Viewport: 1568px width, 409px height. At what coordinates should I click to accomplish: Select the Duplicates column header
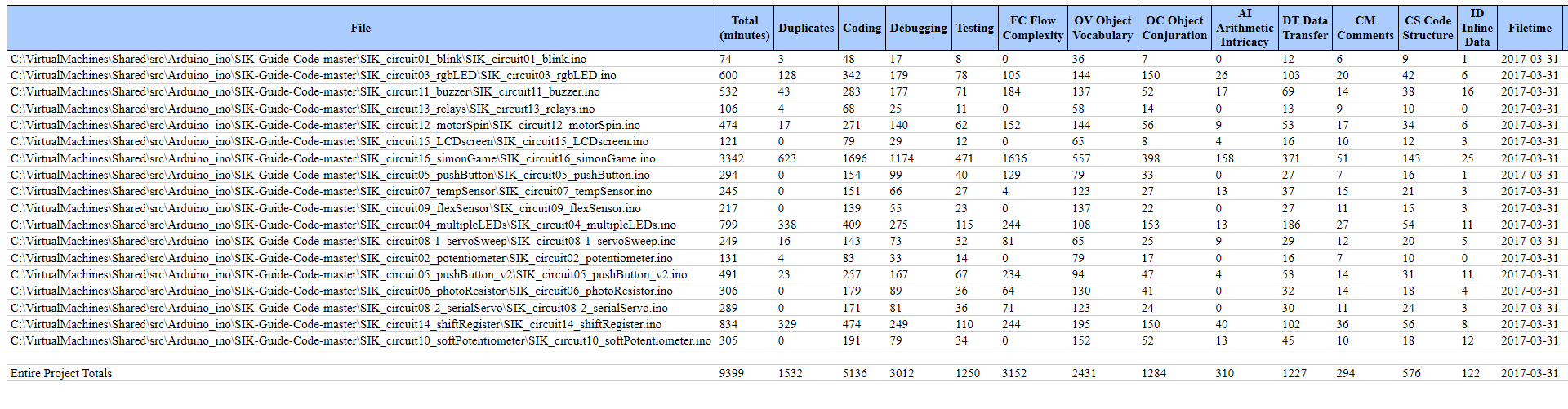pyautogui.click(x=805, y=28)
